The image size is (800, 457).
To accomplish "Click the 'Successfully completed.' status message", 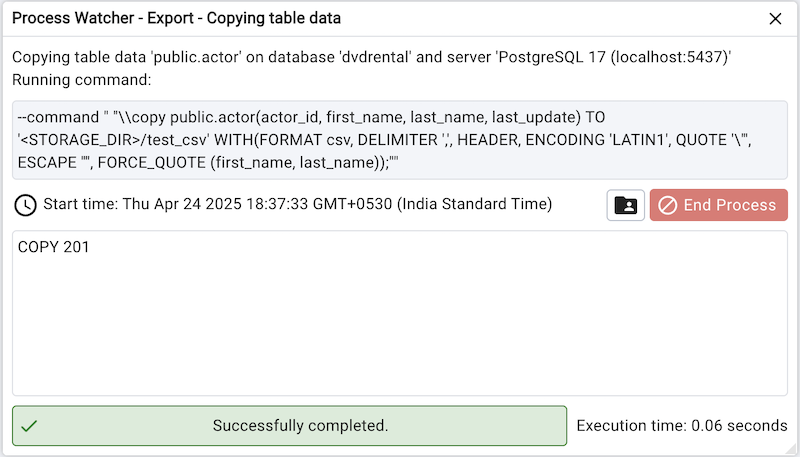I will [300, 426].
